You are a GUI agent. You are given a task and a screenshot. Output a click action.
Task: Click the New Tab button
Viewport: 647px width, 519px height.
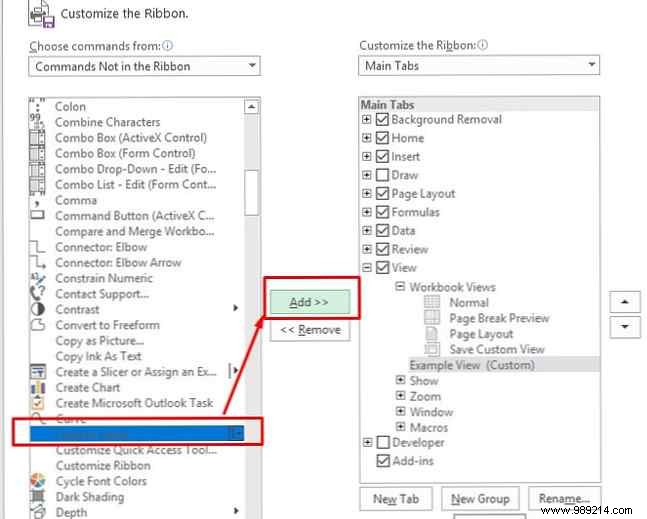pos(396,499)
